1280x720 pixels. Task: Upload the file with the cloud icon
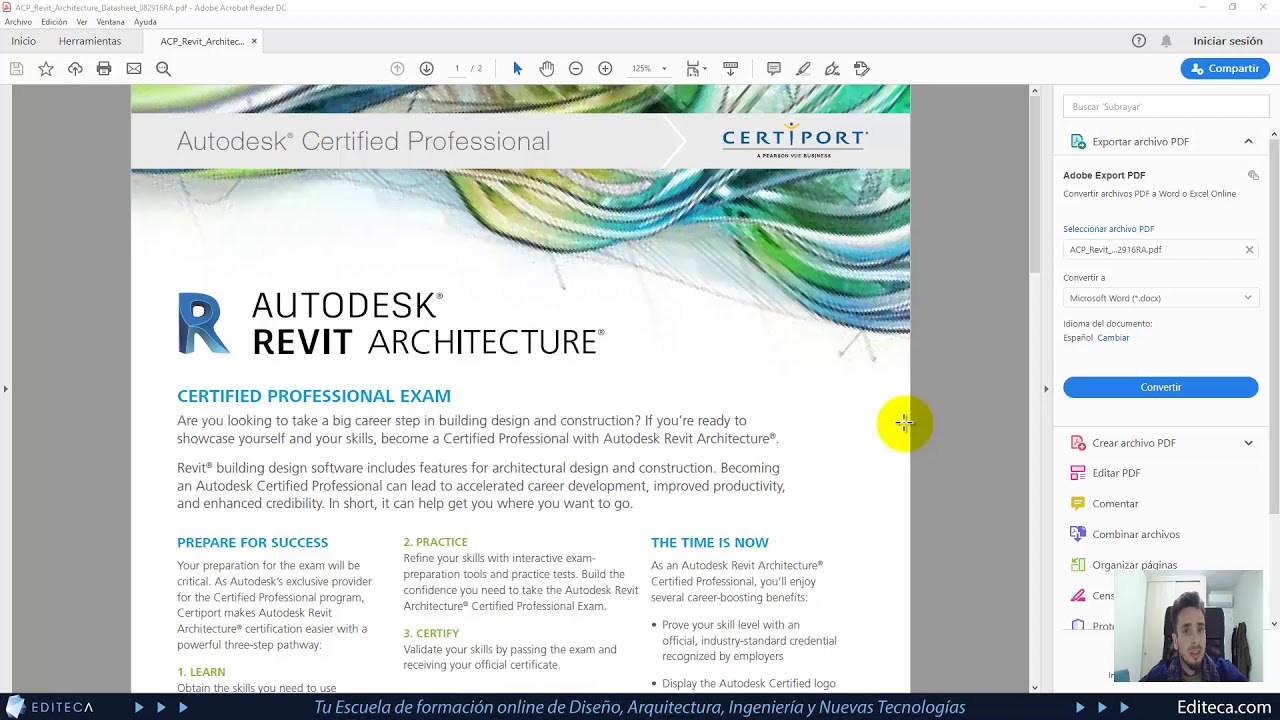pos(75,69)
